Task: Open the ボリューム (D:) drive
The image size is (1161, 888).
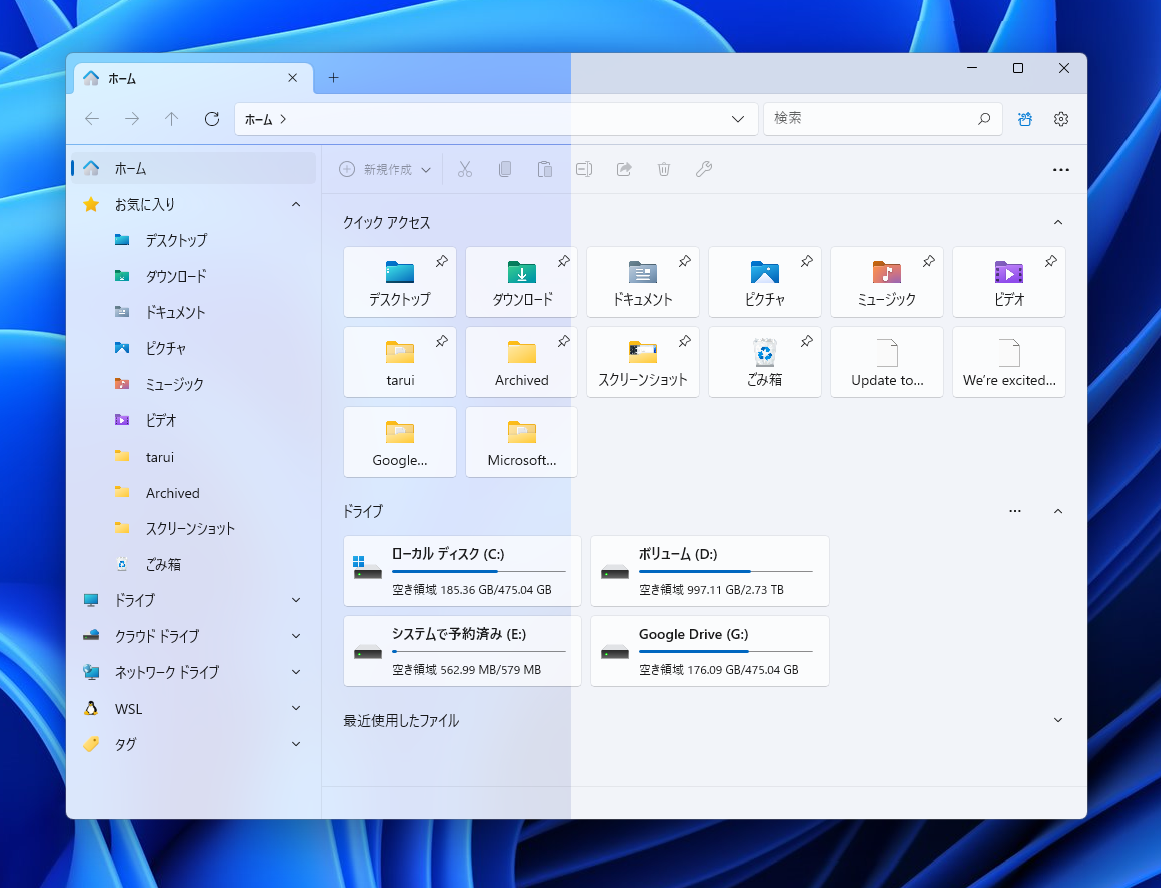Action: pyautogui.click(x=709, y=571)
